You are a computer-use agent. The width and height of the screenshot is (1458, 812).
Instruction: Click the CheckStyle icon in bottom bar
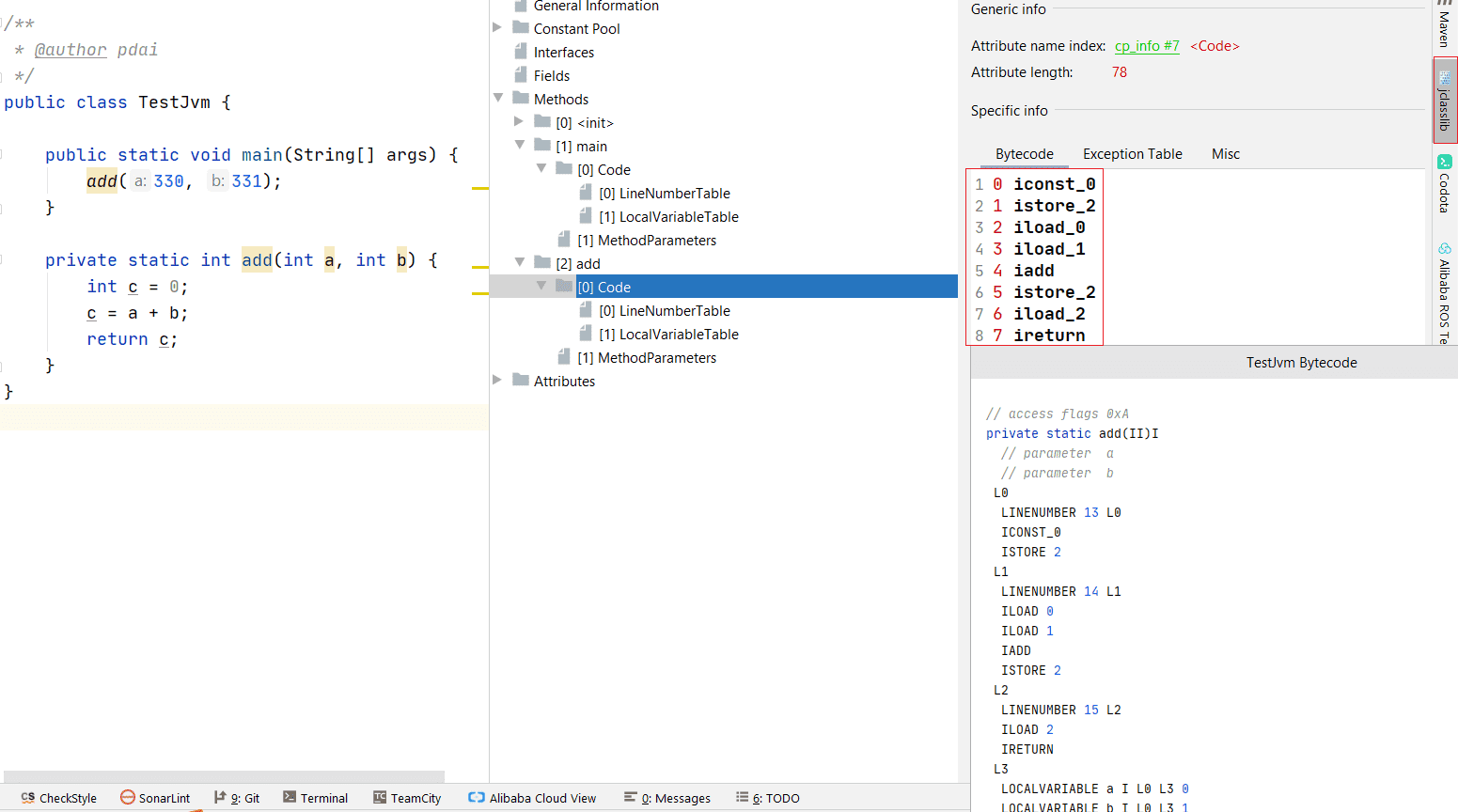[x=28, y=798]
